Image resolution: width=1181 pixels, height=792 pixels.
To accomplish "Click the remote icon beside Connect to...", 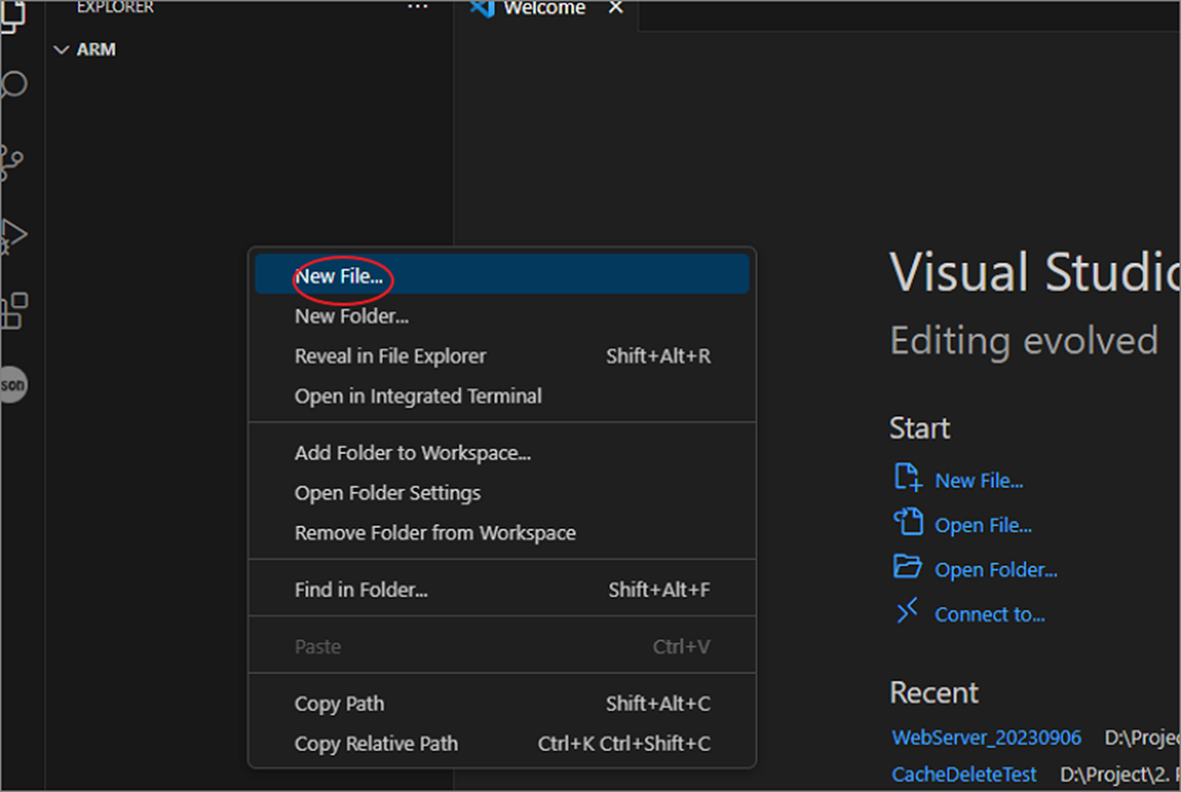I will click(907, 610).
